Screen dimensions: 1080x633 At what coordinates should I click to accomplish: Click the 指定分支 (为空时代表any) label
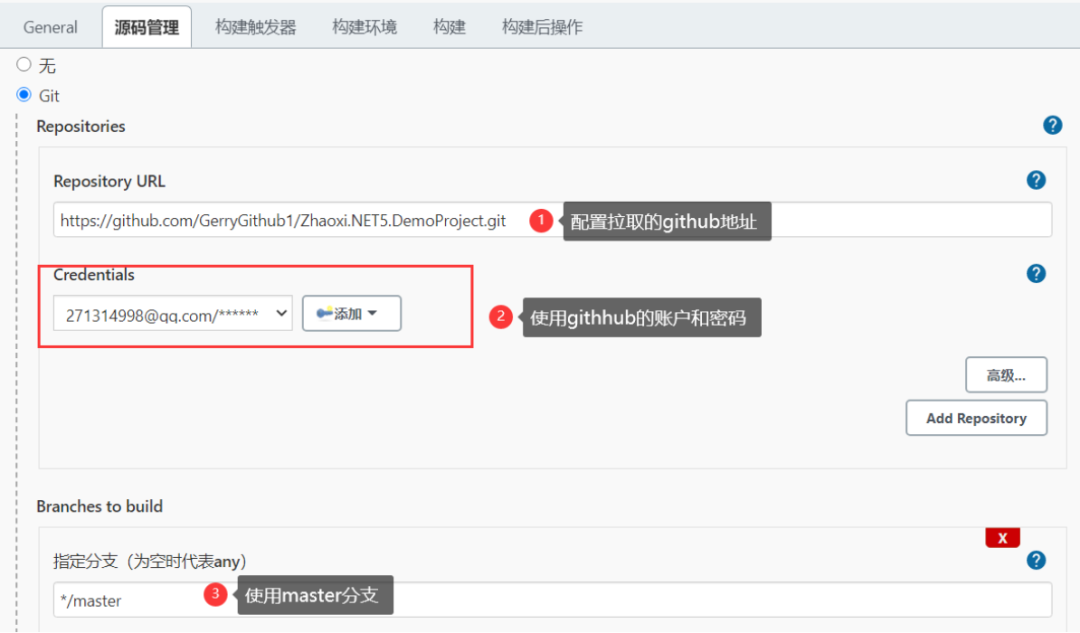pyautogui.click(x=150, y=561)
